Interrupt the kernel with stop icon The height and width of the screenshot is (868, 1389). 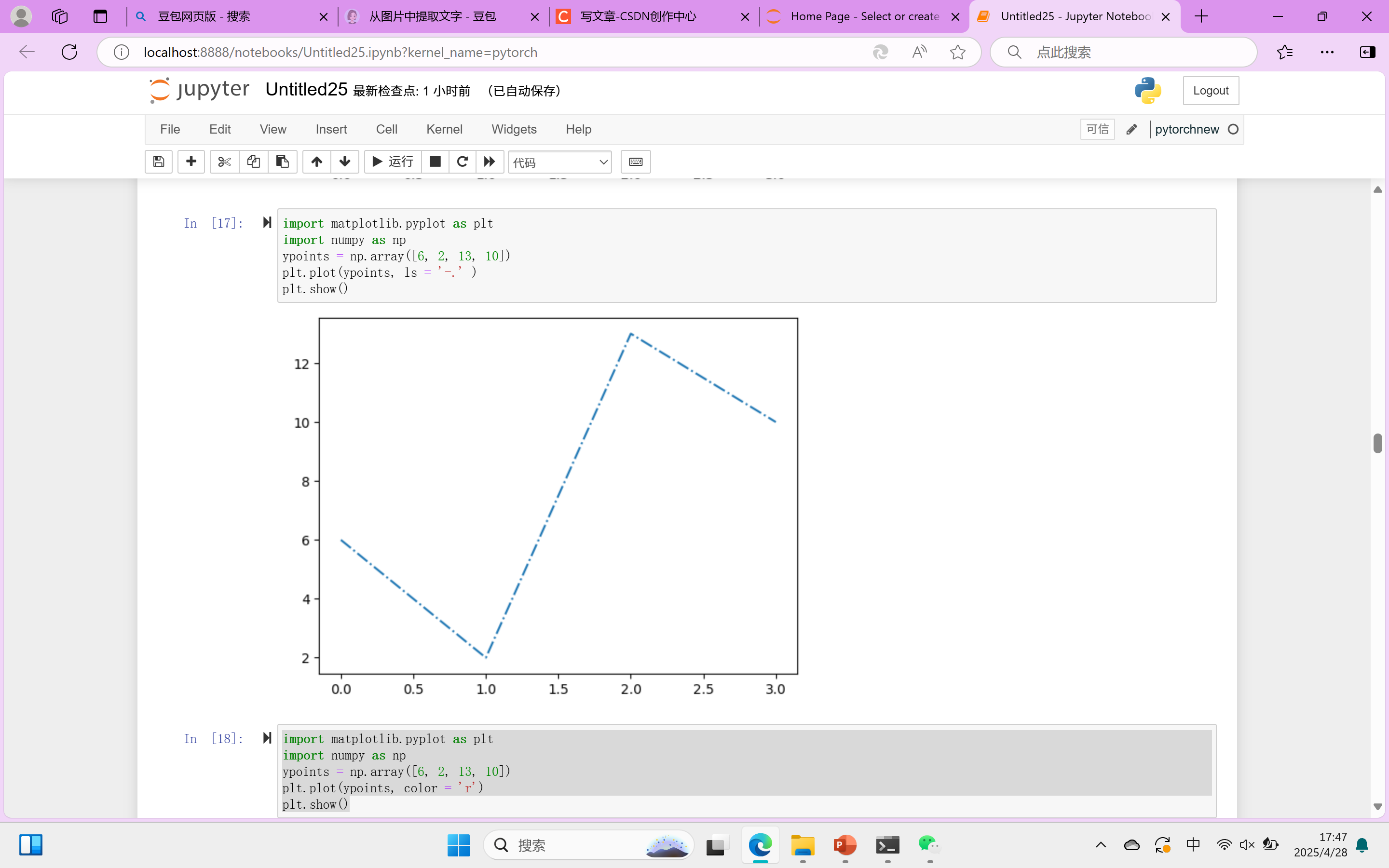pyautogui.click(x=435, y=162)
